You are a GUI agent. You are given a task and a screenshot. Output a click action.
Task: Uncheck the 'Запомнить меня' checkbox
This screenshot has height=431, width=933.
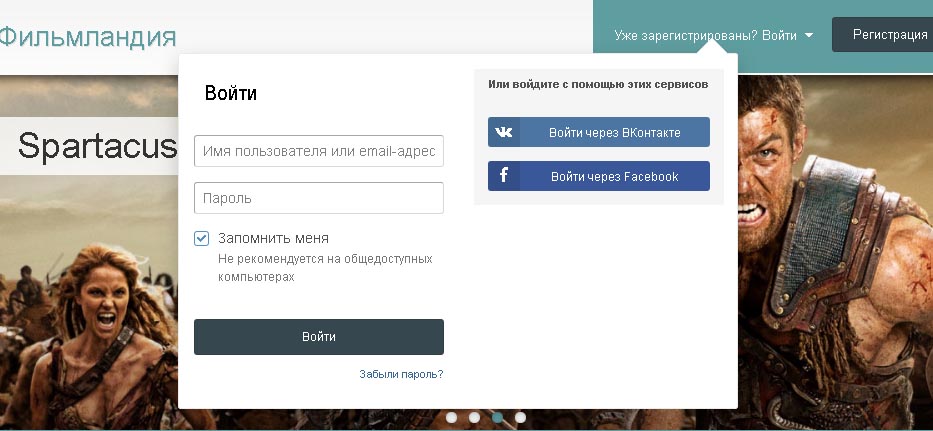coord(201,238)
